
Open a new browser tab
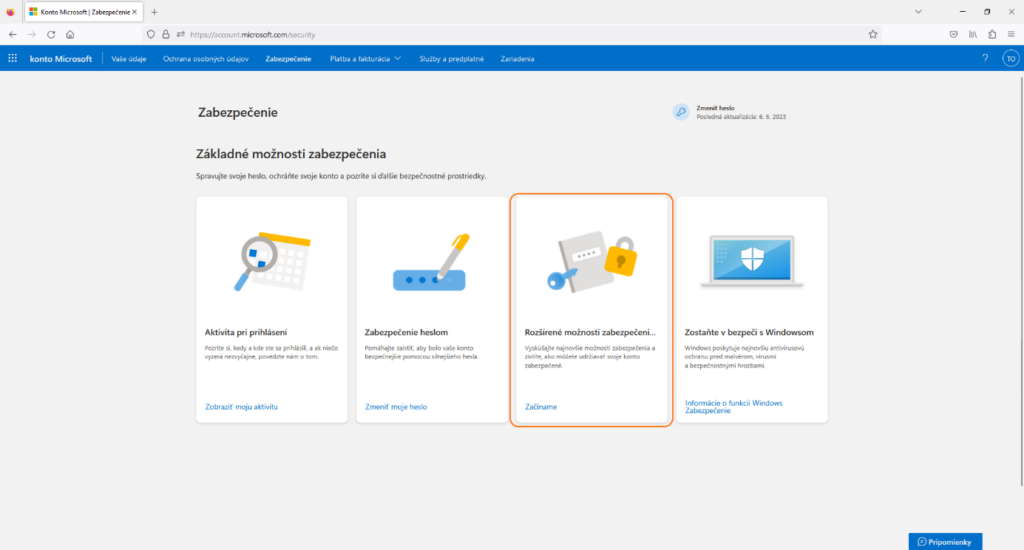(154, 12)
